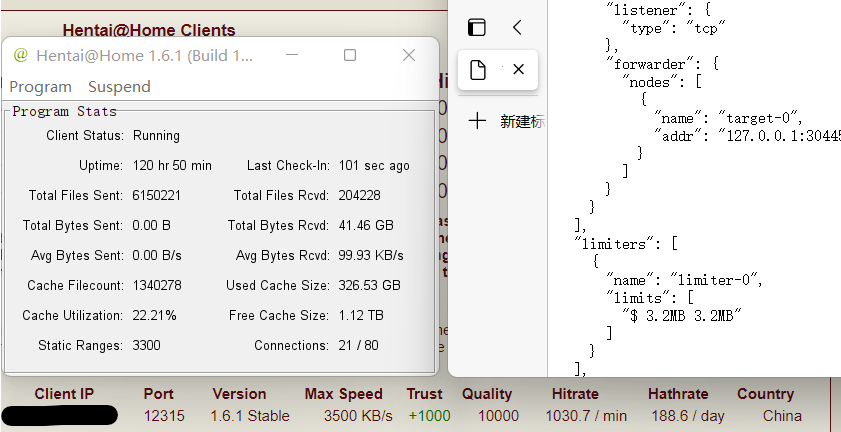Click the 3500 KB/s max speed cell
This screenshot has width=841, height=432.
click(x=358, y=416)
